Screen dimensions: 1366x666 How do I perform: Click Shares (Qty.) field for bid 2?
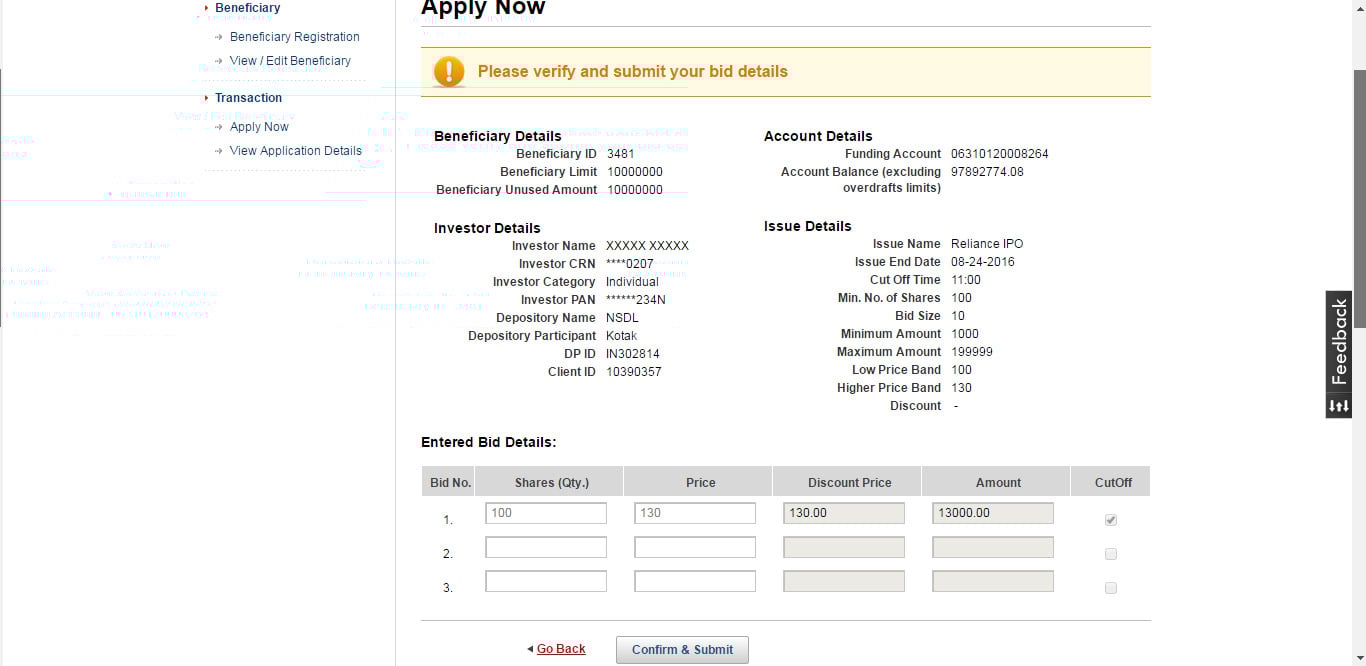point(546,547)
